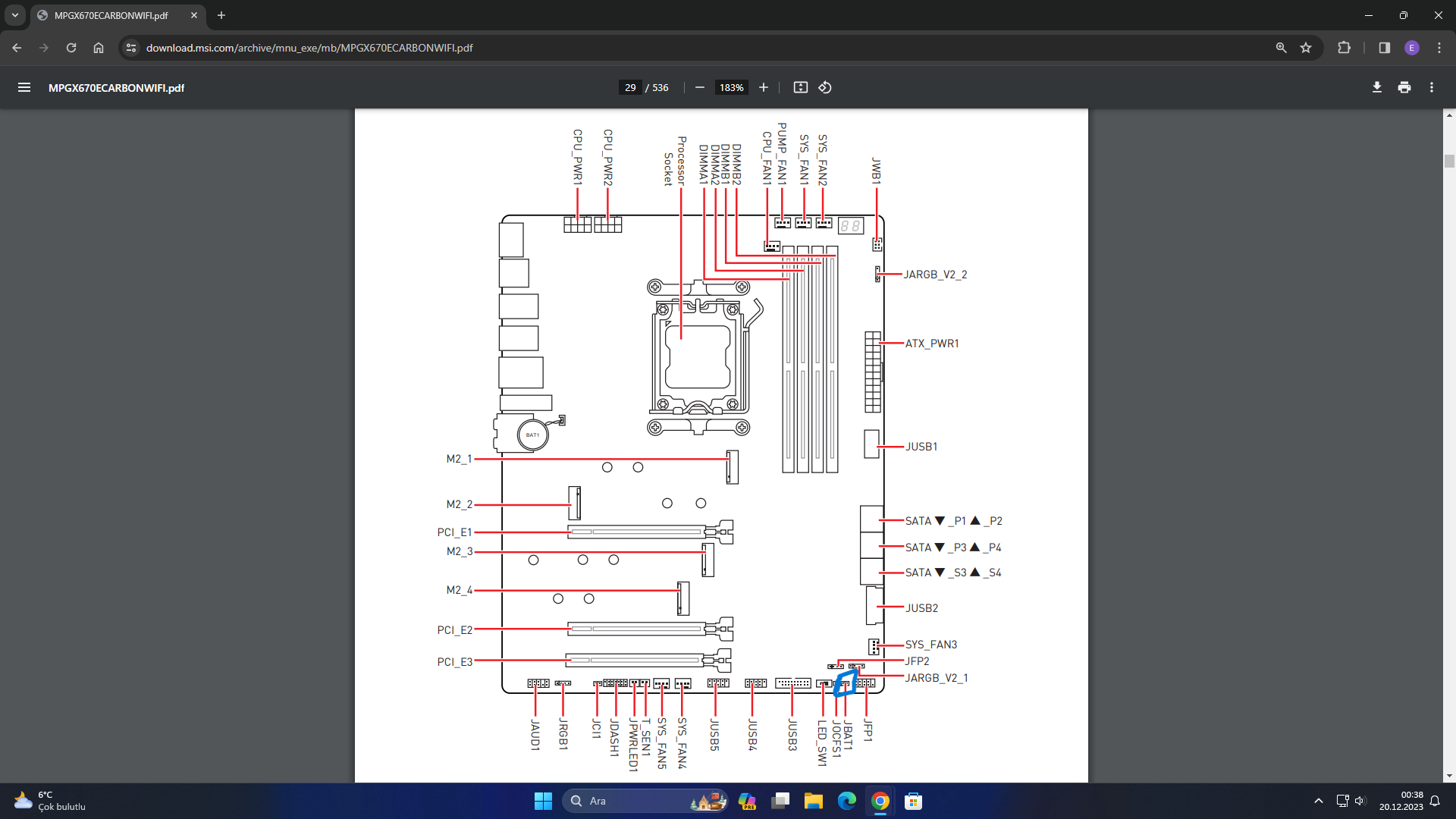
Task: Show hidden system tray icons
Action: tap(1319, 801)
